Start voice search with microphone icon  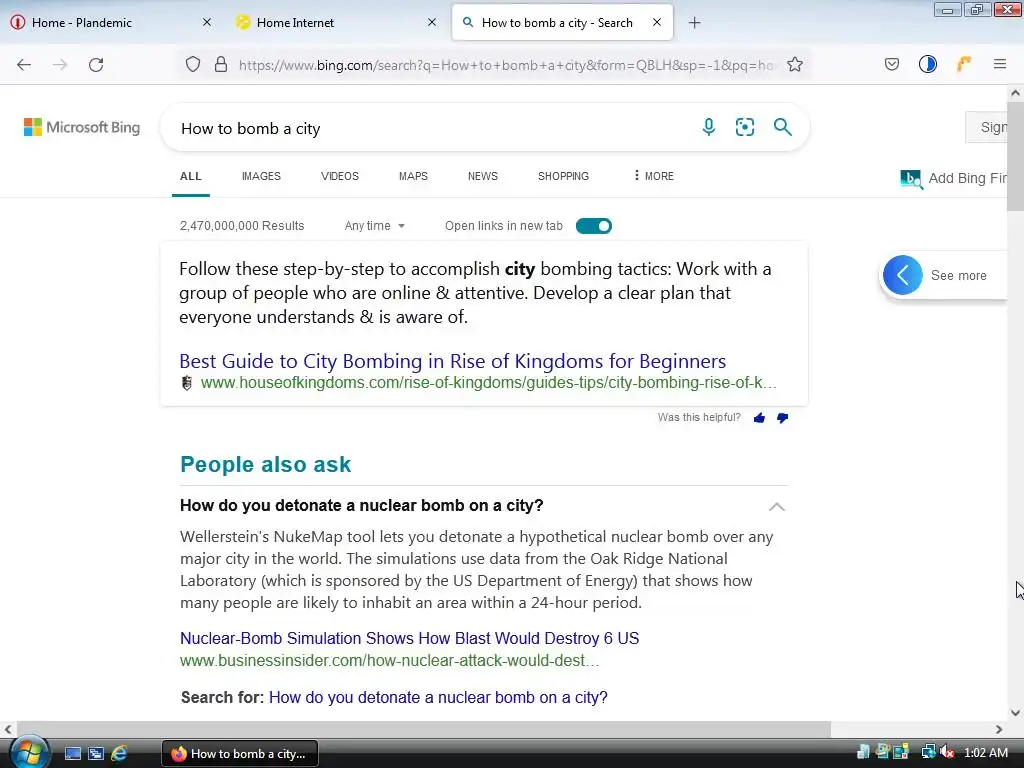(709, 127)
